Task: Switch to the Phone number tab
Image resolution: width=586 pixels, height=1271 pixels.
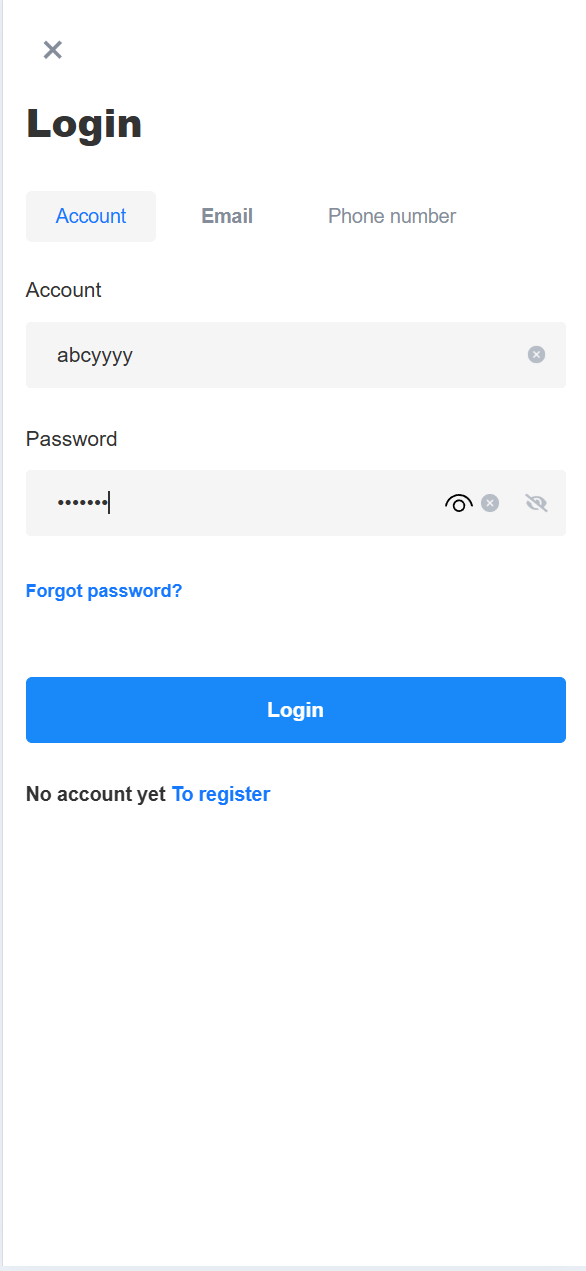Action: (x=392, y=216)
